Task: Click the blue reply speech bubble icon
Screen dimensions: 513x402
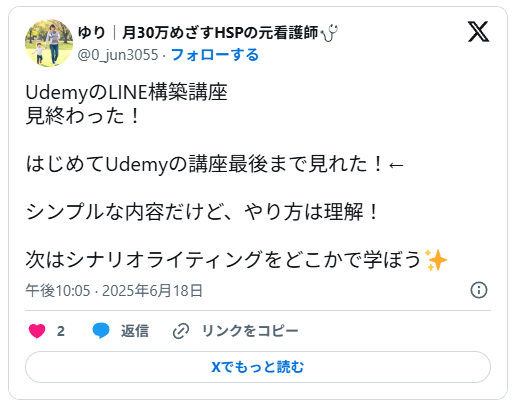Action: click(x=101, y=331)
